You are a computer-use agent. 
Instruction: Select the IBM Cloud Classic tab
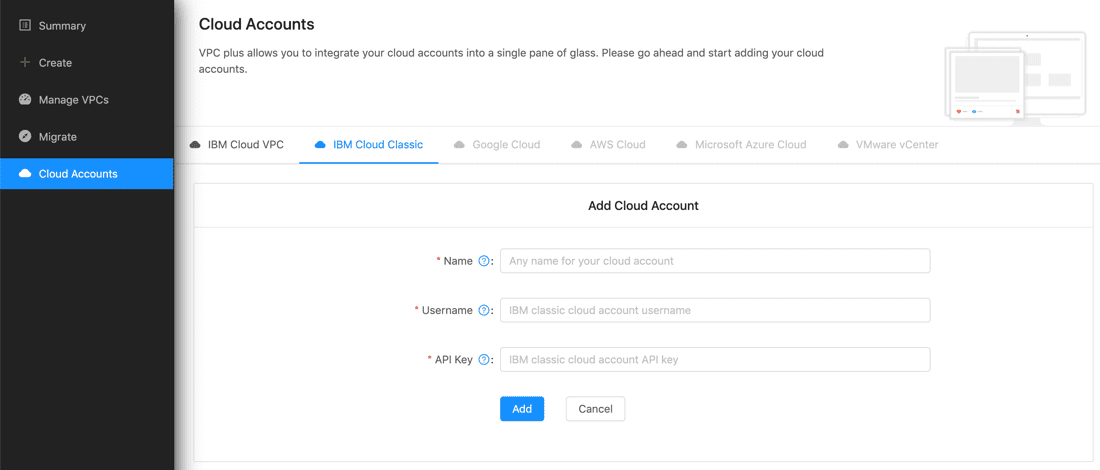(x=369, y=145)
